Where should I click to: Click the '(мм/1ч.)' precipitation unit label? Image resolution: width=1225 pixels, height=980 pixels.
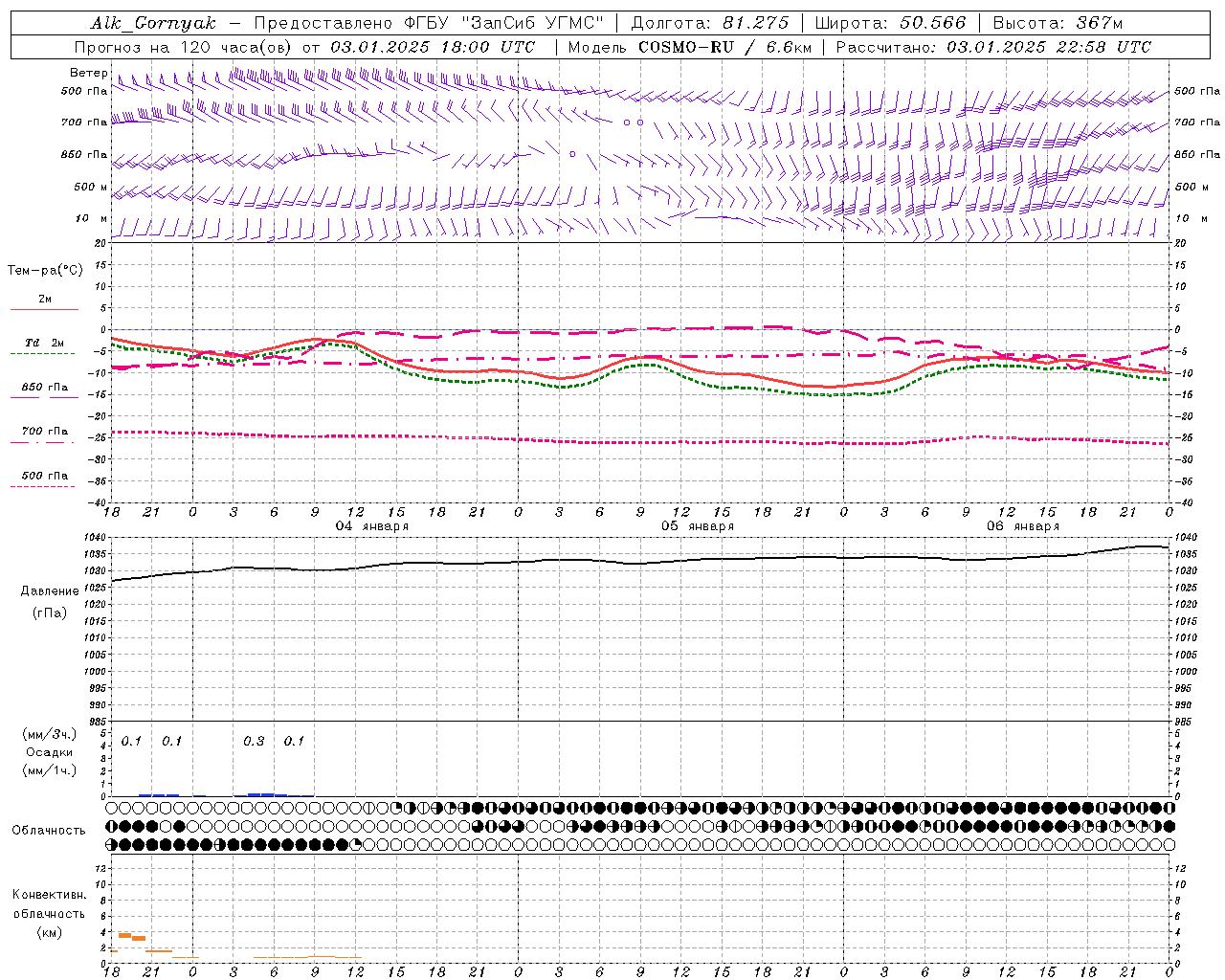[50, 770]
